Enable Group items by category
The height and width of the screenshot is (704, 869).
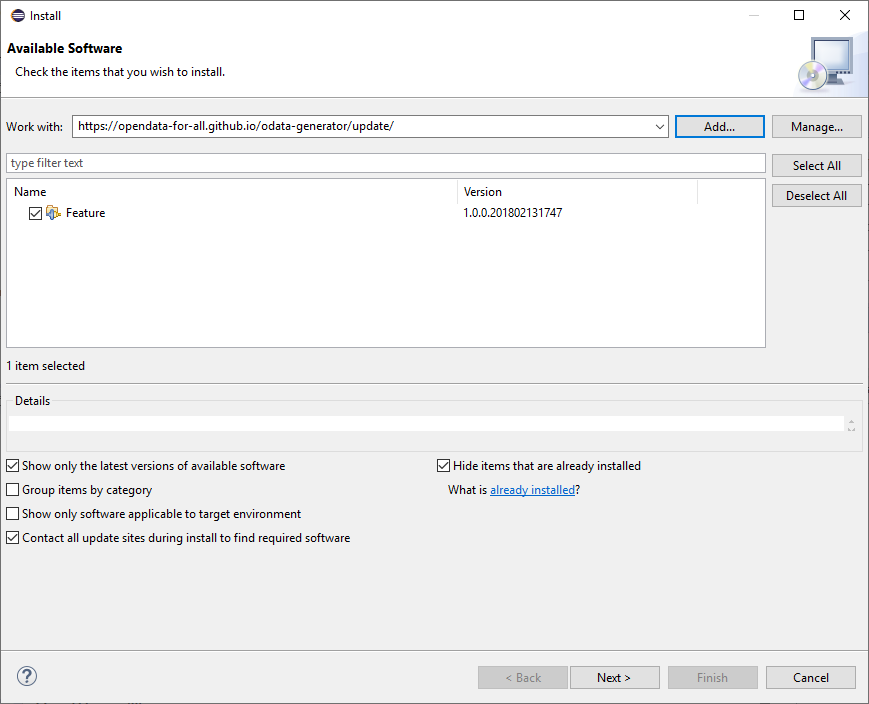[13, 490]
